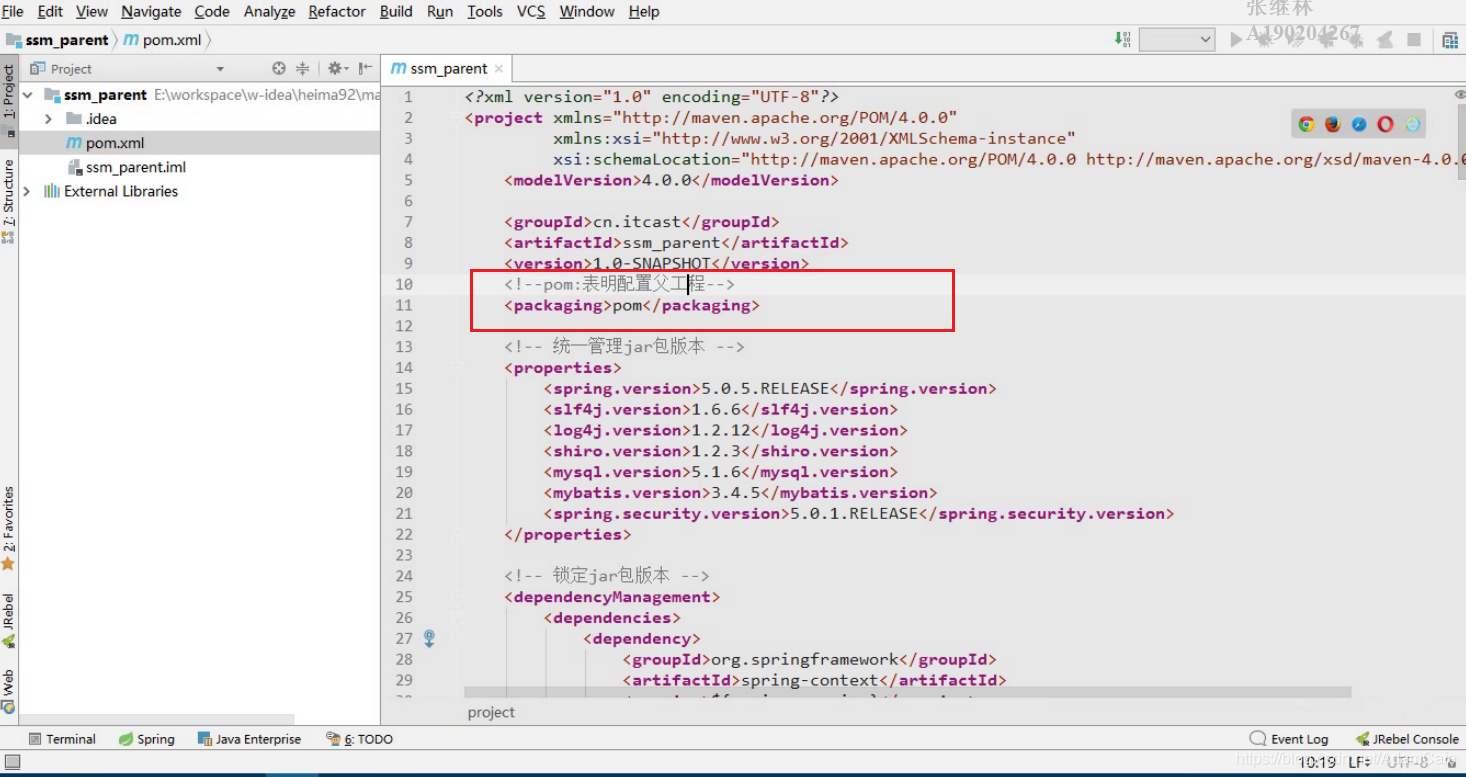Screen dimensions: 1466x777
Task: Click the editor horizontal scrollbar
Action: tap(907, 692)
